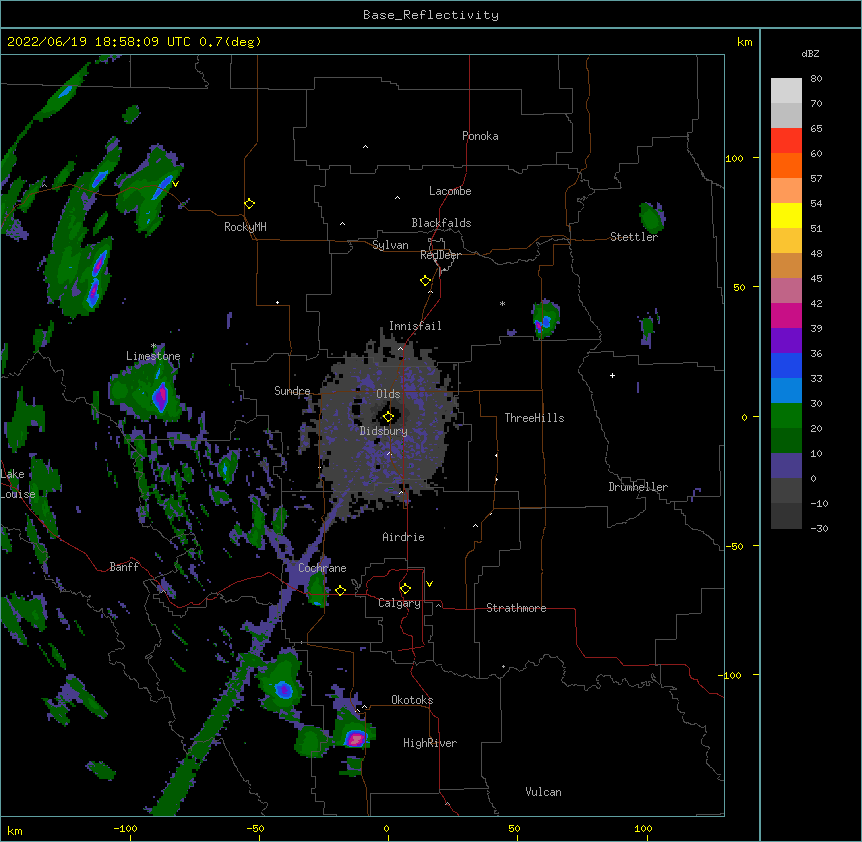This screenshot has width=862, height=842.
Task: Select the 54 dBZ yellow color swatch
Action: click(786, 215)
